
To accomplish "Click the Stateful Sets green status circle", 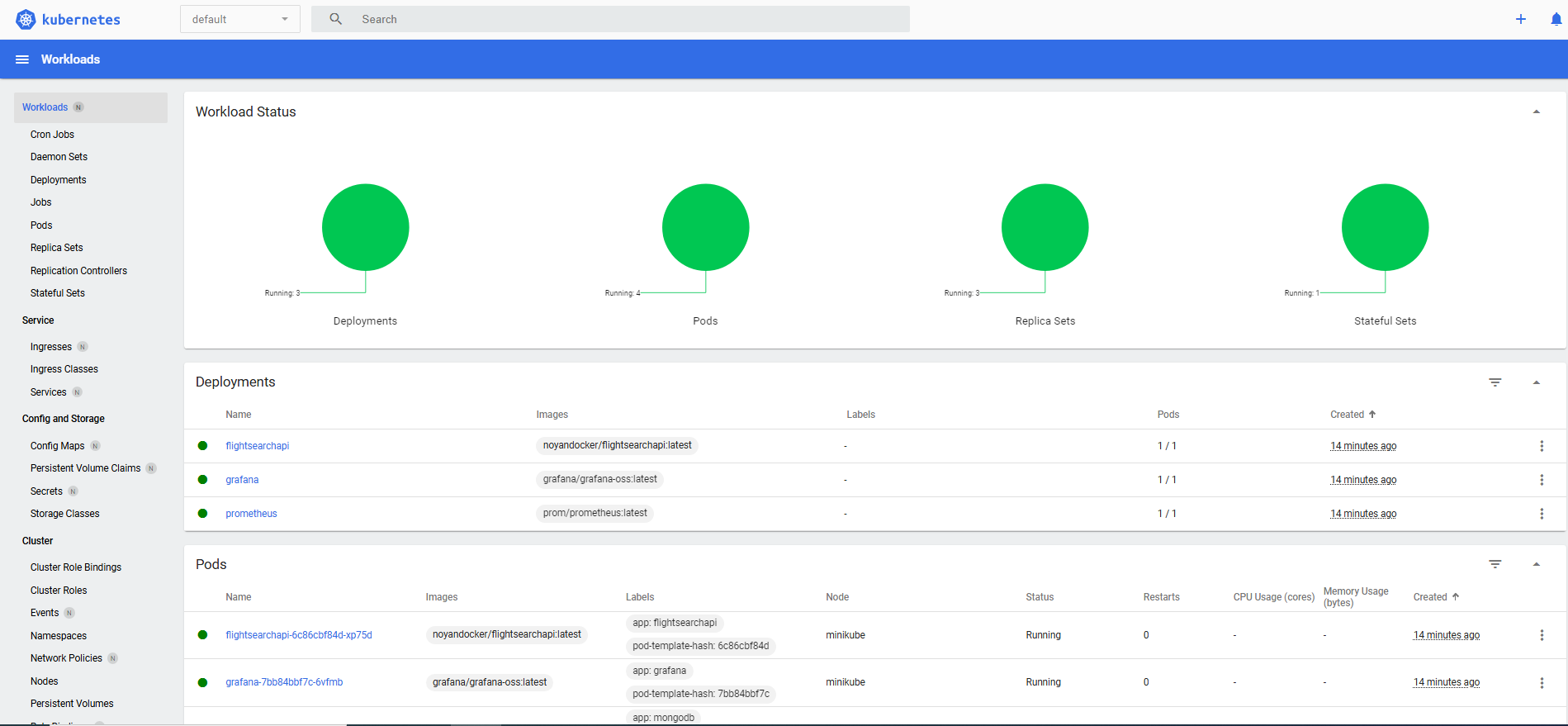I will pyautogui.click(x=1385, y=227).
